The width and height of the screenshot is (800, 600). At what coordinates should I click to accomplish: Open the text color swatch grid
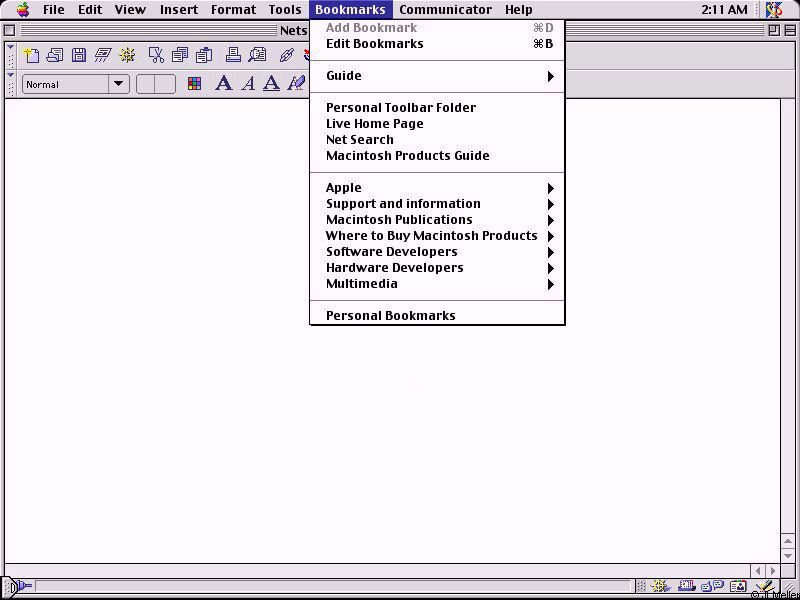pos(194,84)
